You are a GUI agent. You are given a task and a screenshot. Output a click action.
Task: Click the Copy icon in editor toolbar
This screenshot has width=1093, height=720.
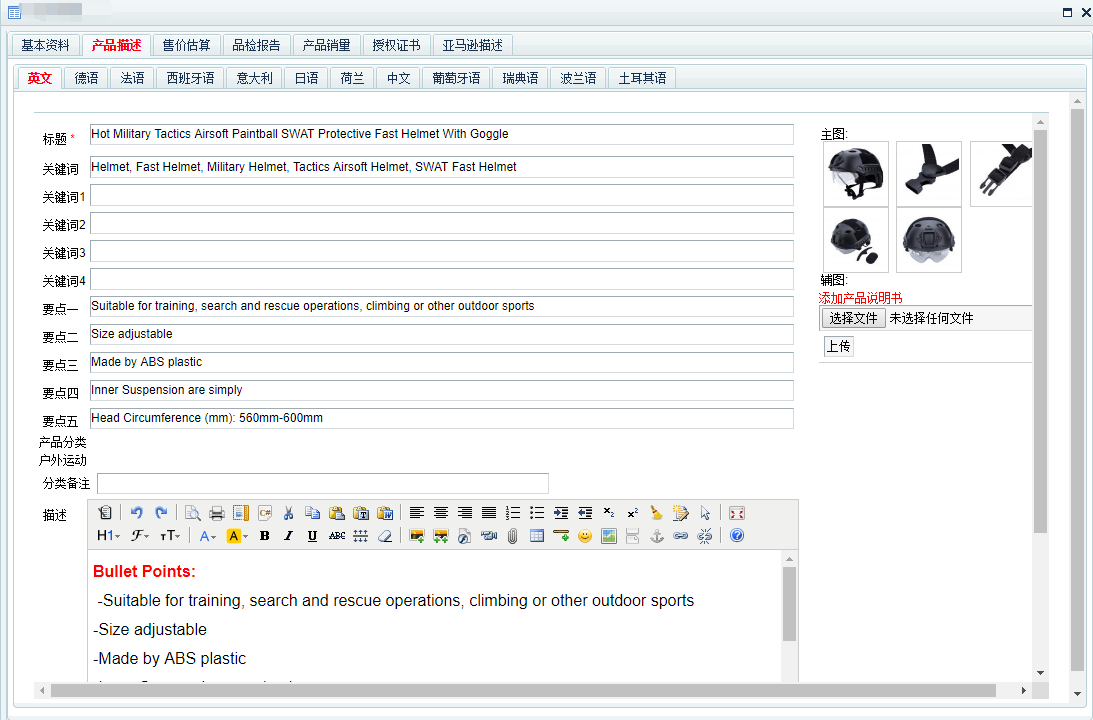tap(313, 513)
